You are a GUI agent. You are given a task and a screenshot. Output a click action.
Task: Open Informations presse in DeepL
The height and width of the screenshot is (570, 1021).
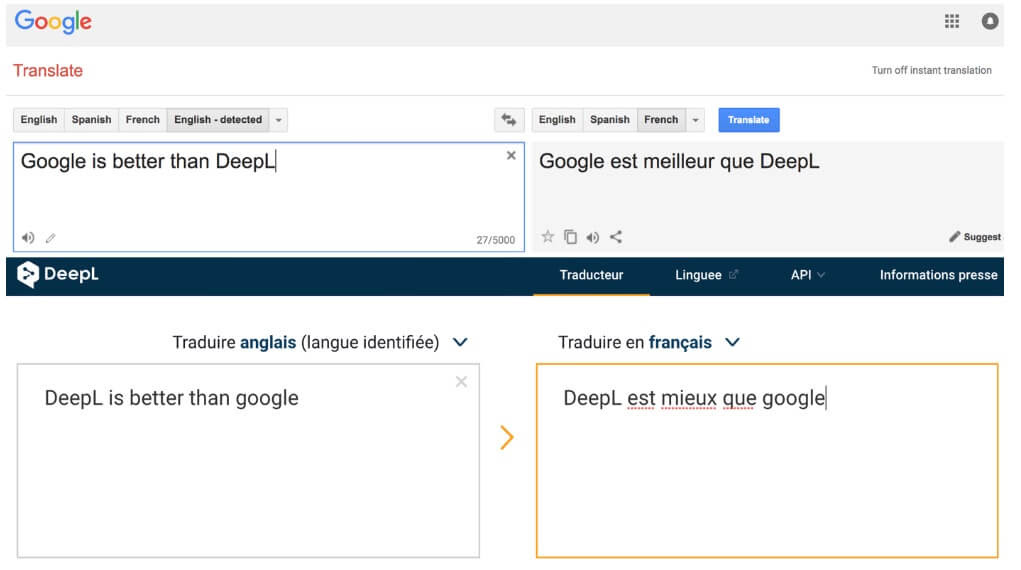938,275
